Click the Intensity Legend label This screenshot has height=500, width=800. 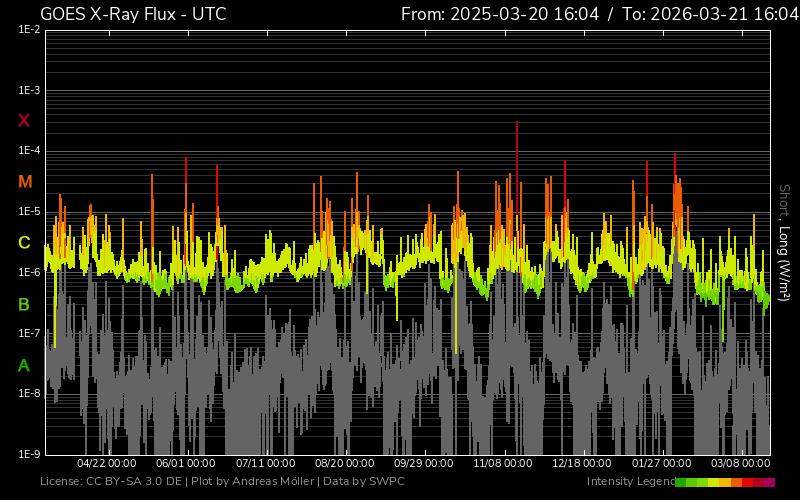pyautogui.click(x=630, y=482)
